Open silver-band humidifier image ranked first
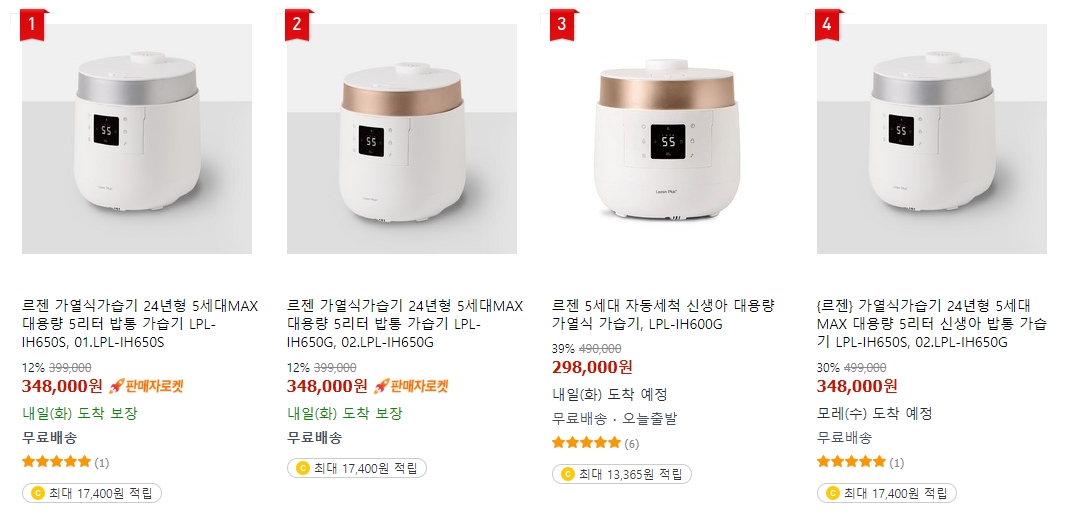The width and height of the screenshot is (1067, 523). (137, 139)
